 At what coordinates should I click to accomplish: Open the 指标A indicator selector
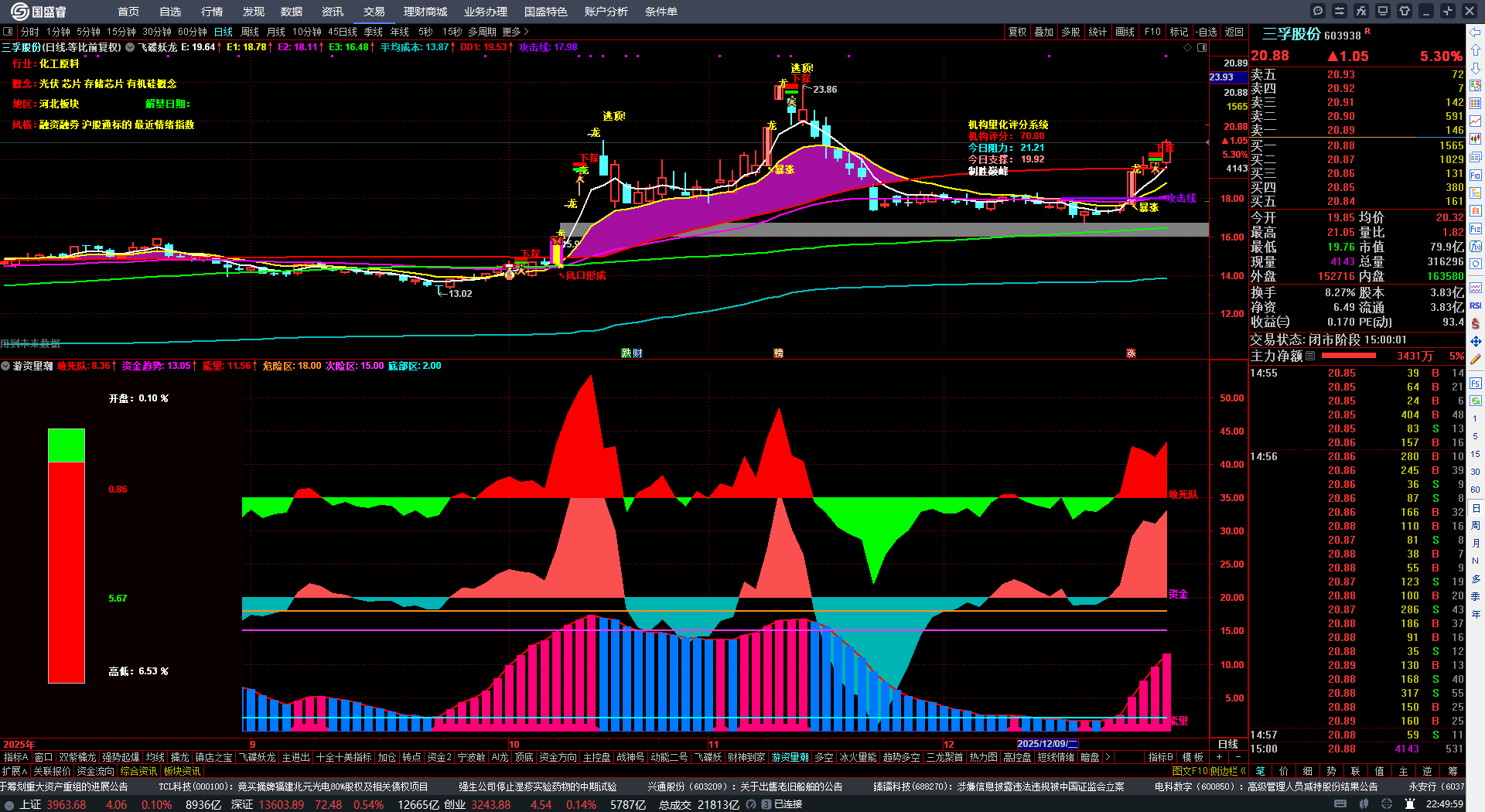(x=16, y=757)
